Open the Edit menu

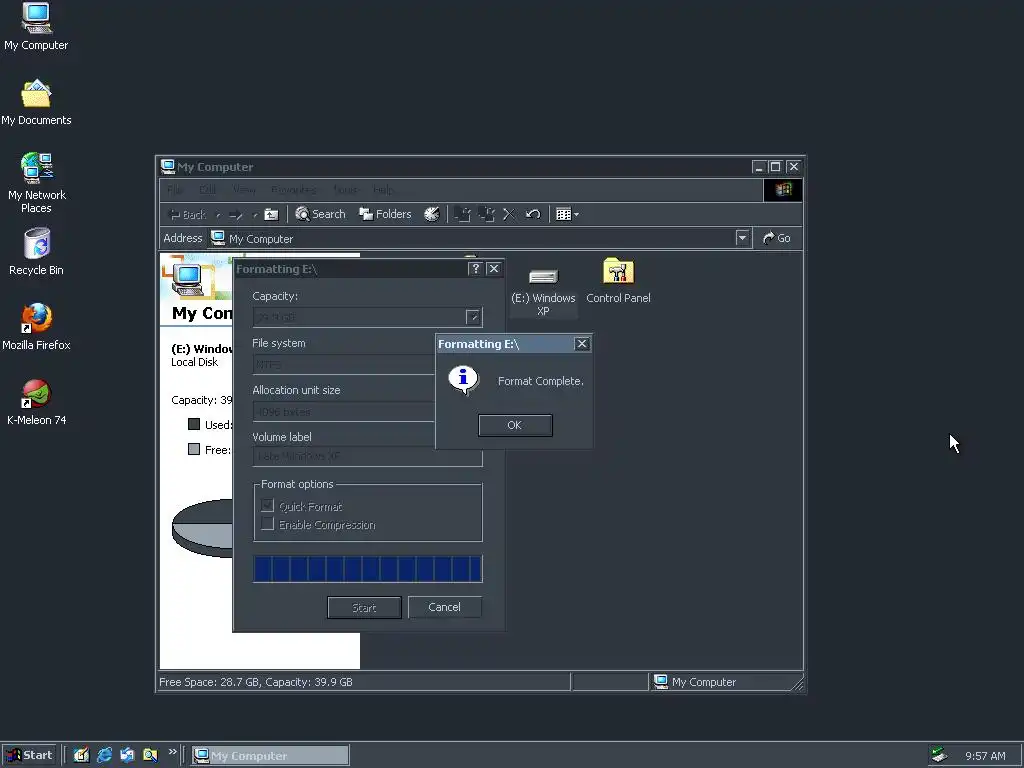point(208,190)
